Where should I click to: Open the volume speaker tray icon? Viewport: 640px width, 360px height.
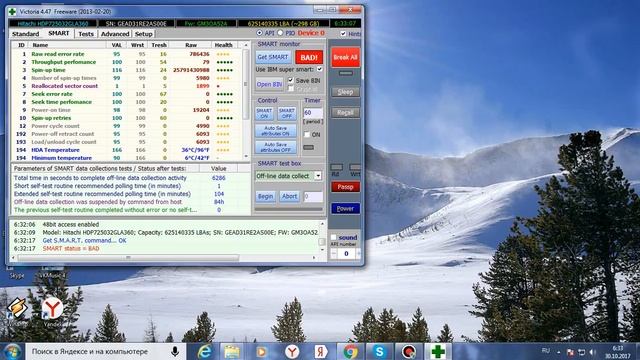tap(593, 352)
